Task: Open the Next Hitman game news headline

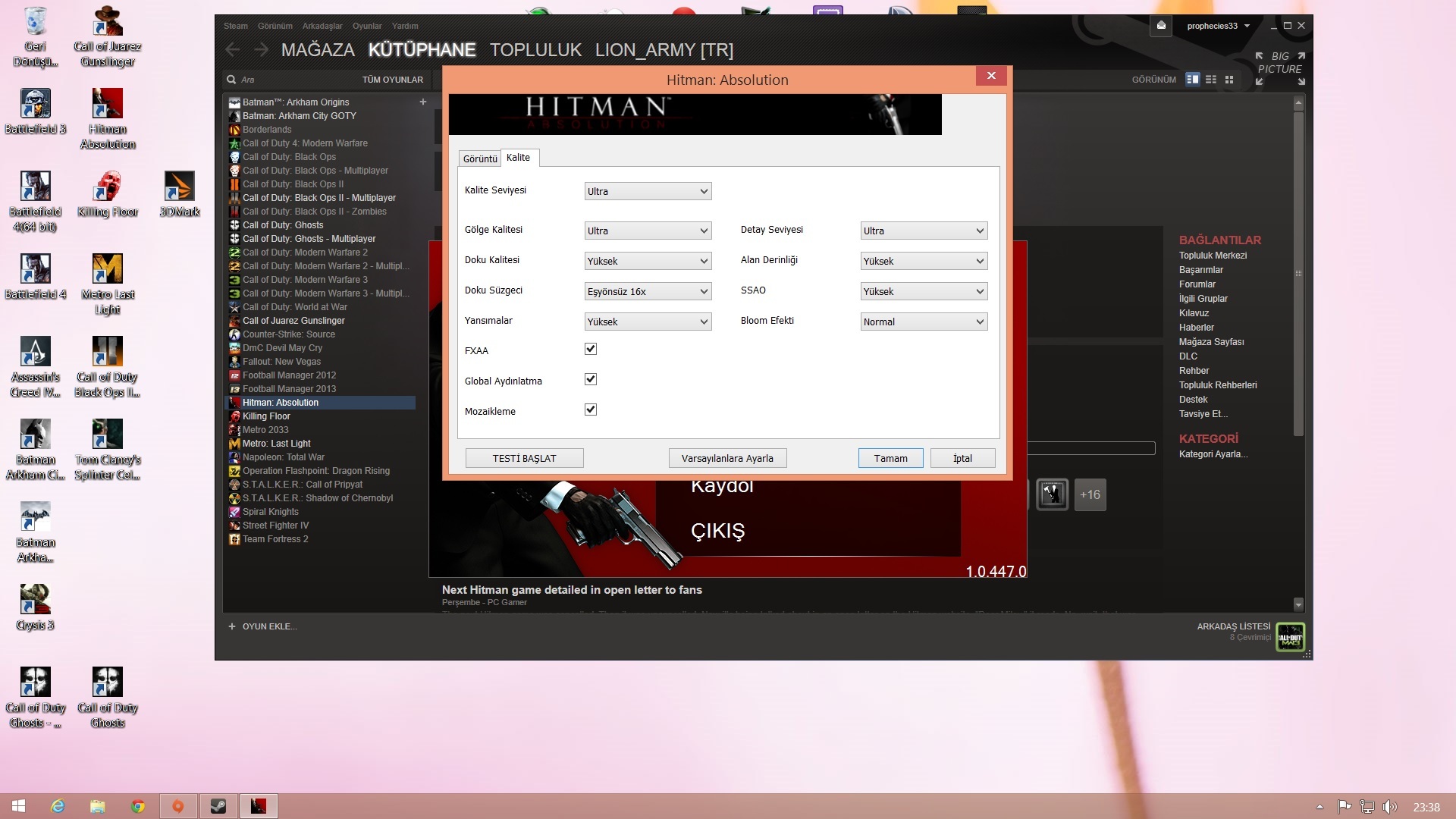Action: click(x=572, y=590)
